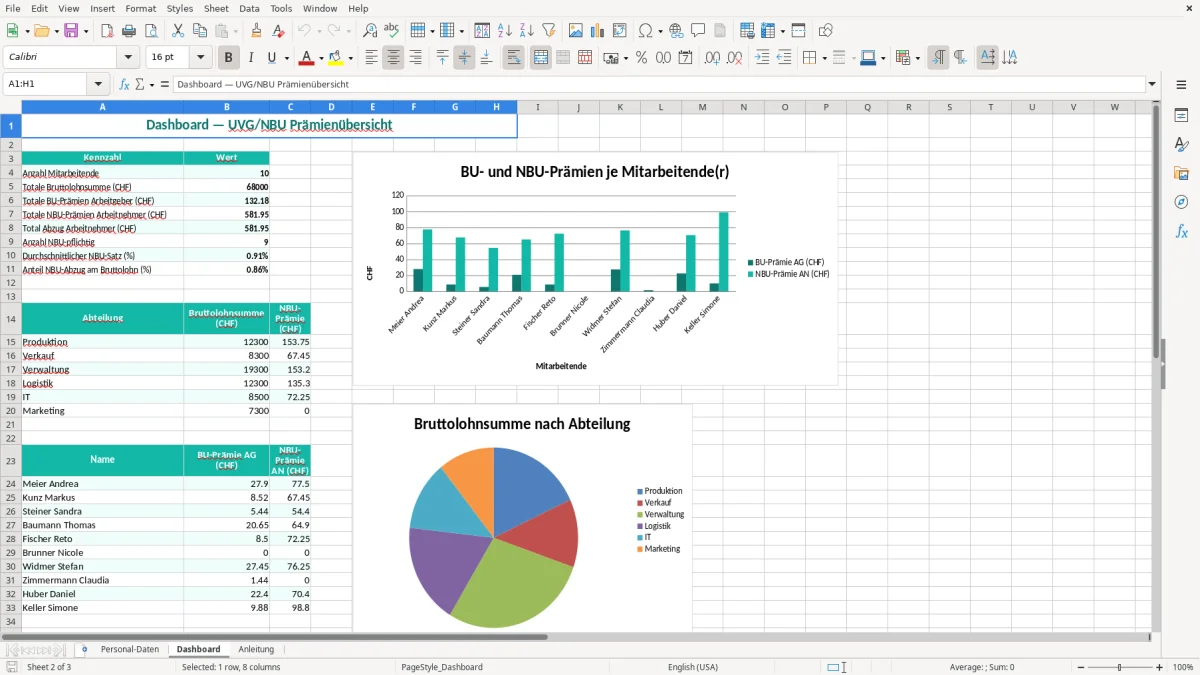Click the English (USA) language status
Screen dimensions: 1200x675
coord(692,667)
